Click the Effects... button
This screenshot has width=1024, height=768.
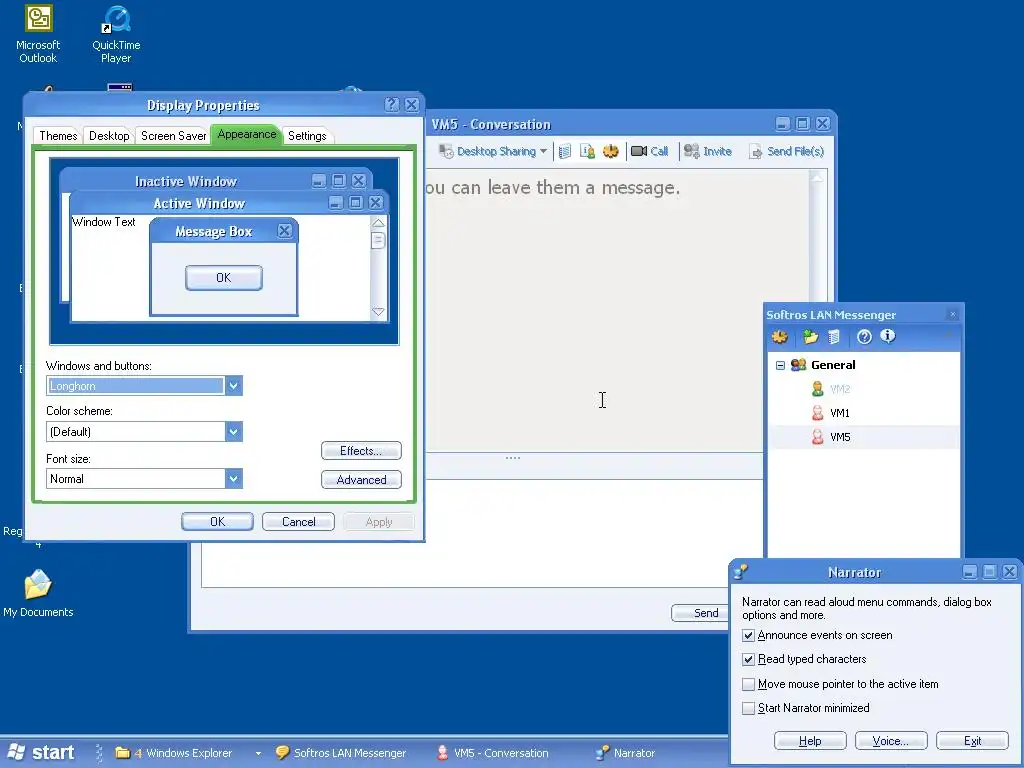361,451
